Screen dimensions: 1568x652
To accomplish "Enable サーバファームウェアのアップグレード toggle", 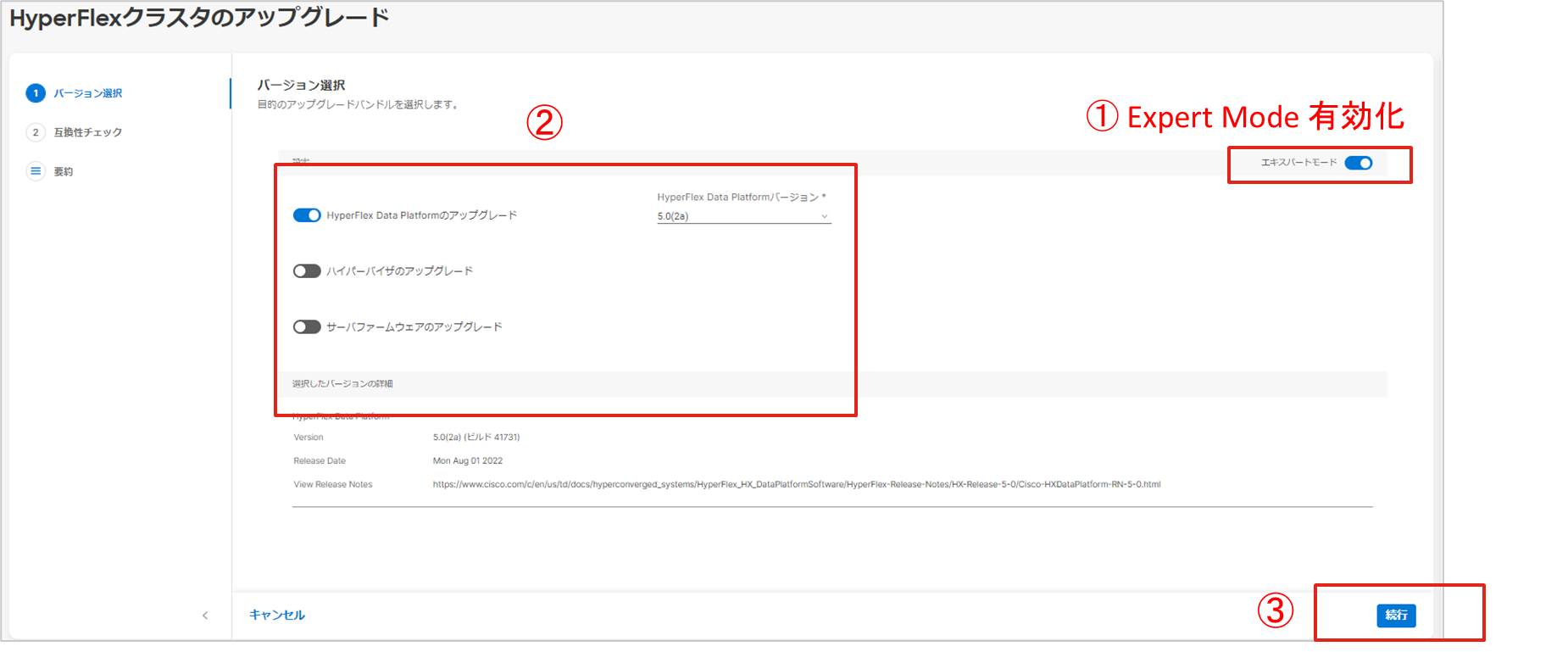I will 307,327.
